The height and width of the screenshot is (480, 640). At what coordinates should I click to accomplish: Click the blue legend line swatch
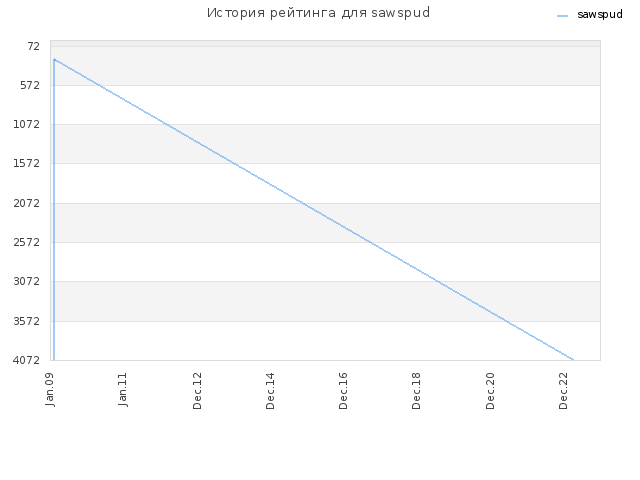click(x=562, y=16)
